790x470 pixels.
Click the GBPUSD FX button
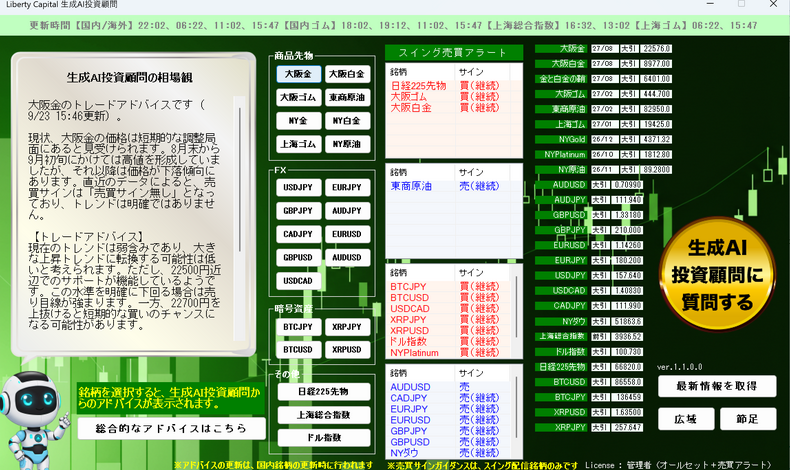tap(298, 257)
